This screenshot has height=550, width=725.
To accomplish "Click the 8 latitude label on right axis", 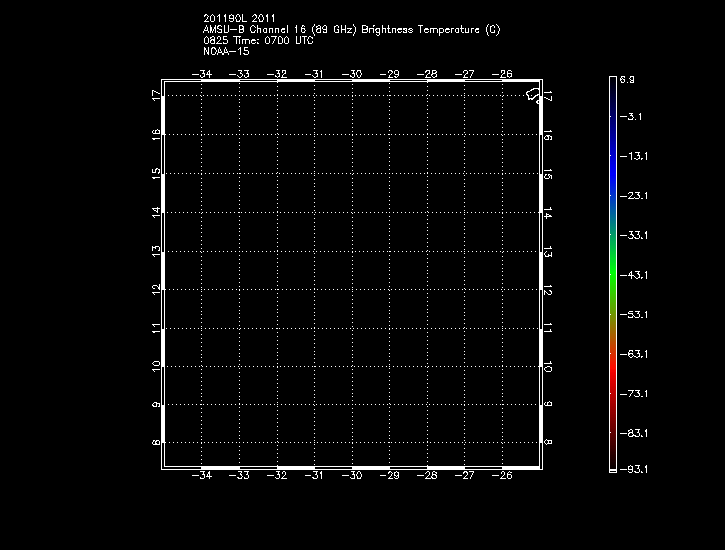I will pos(548,442).
